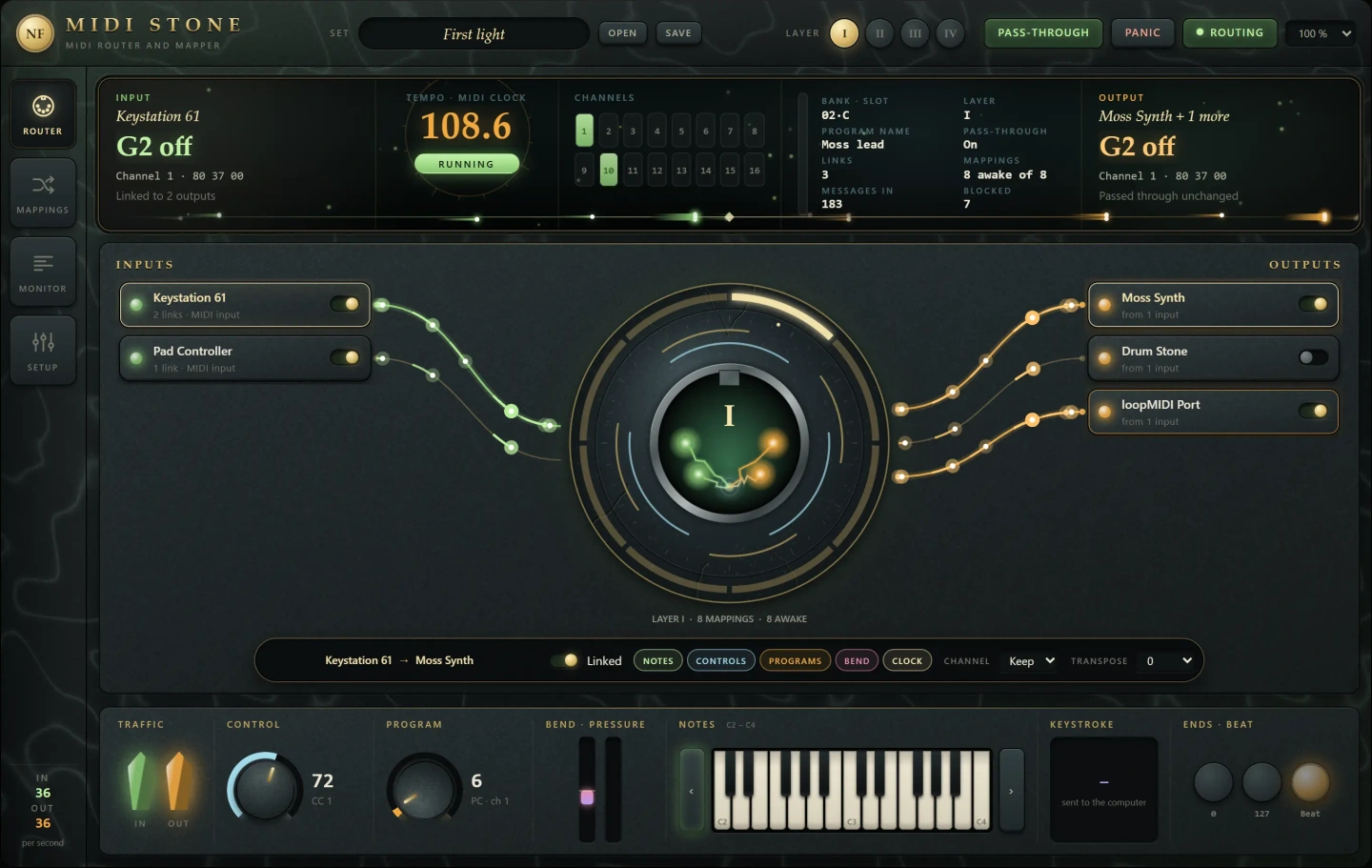
Task: Open the Router panel icon
Action: (x=43, y=107)
